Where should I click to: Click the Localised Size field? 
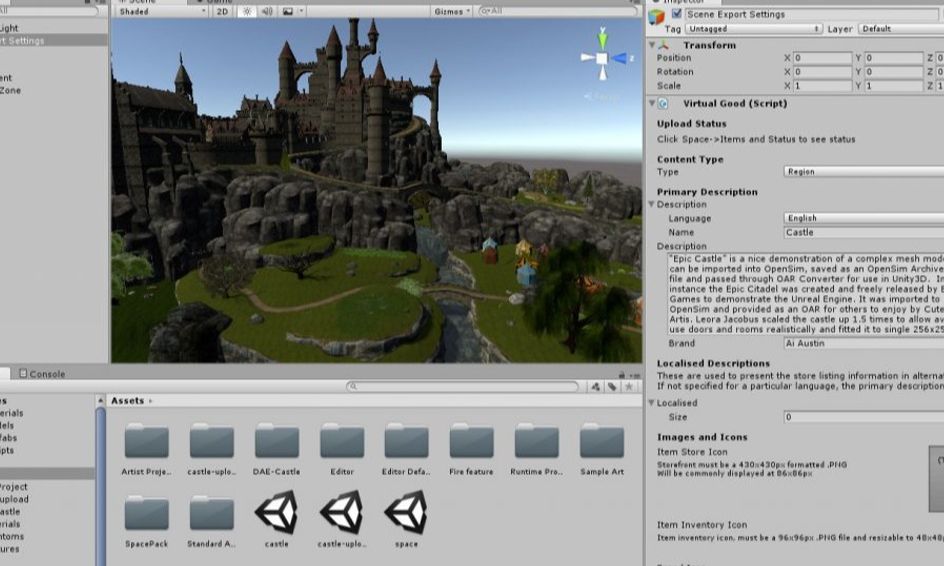tap(864, 417)
